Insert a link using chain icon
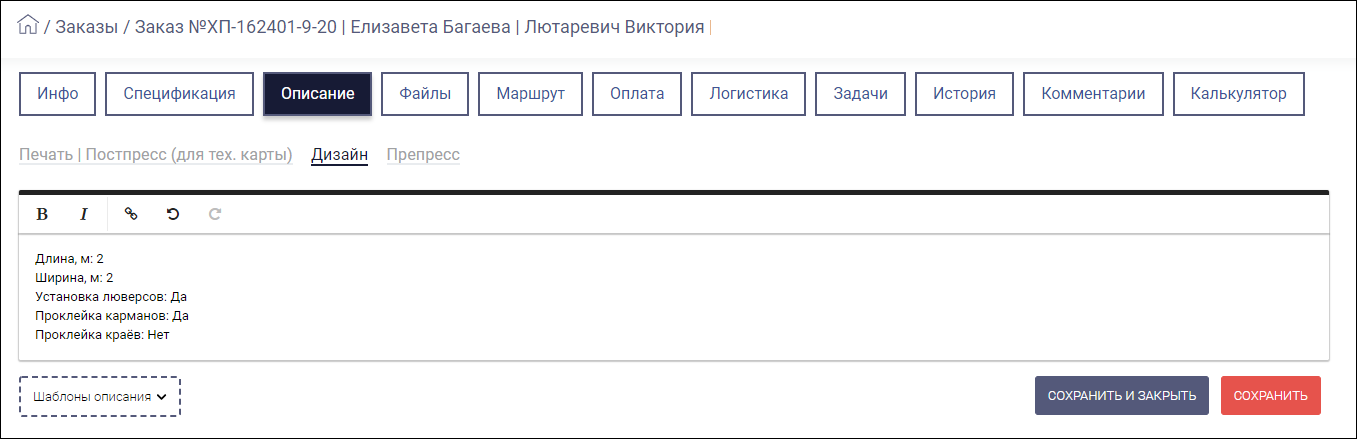This screenshot has height=439, width=1357. 130,214
